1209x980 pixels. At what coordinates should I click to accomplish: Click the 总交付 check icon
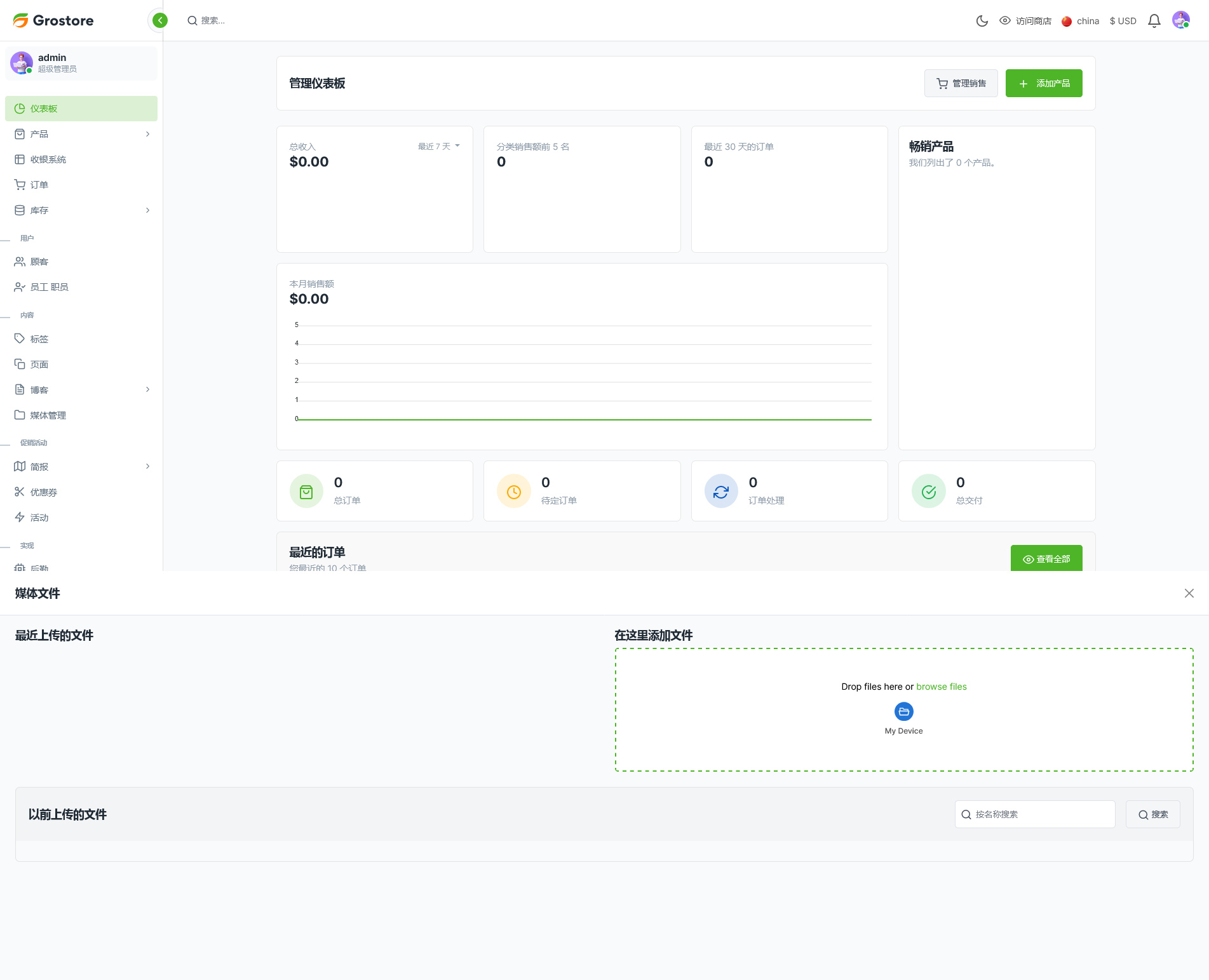click(x=929, y=492)
